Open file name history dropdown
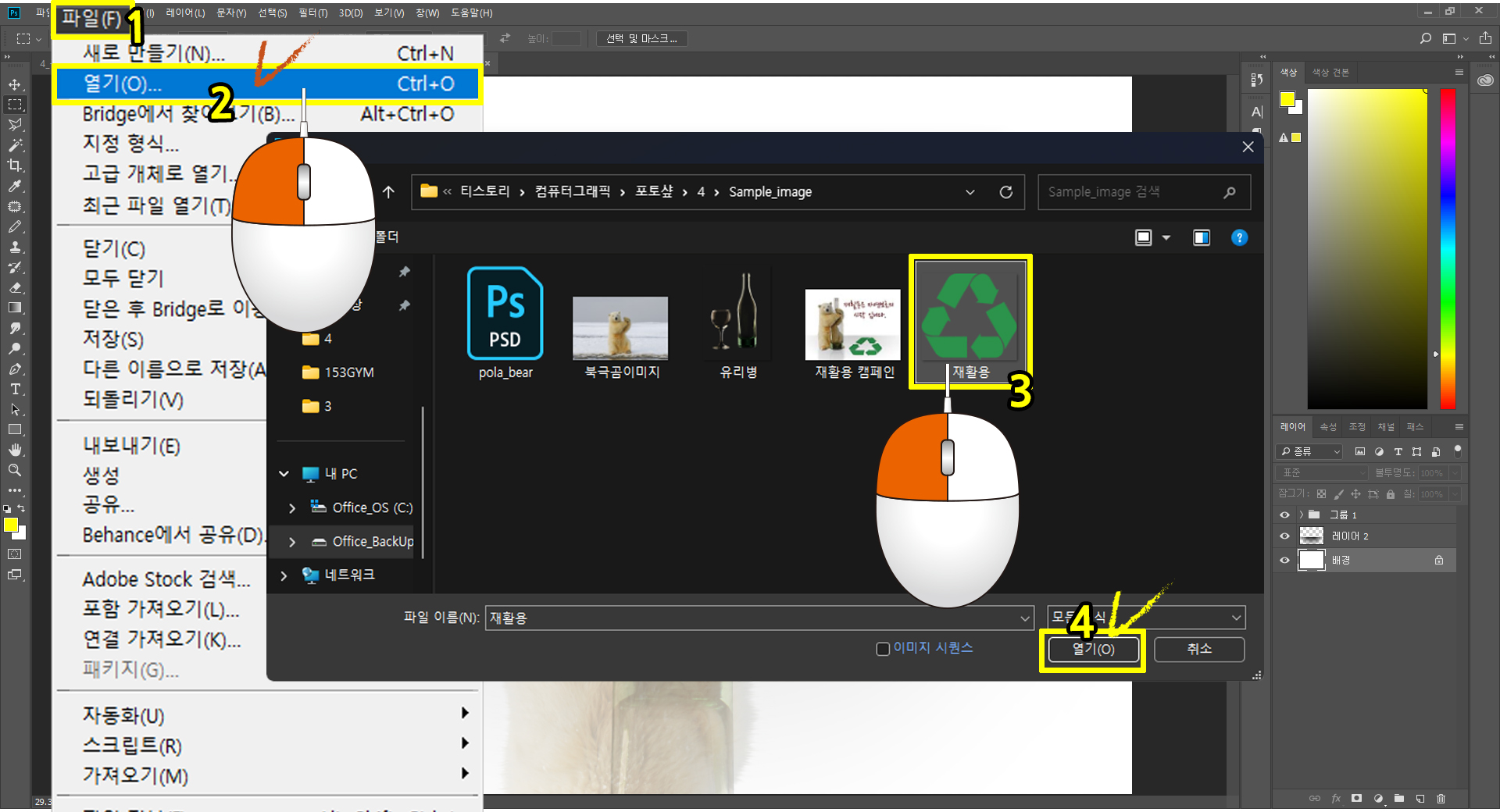 point(1025,618)
